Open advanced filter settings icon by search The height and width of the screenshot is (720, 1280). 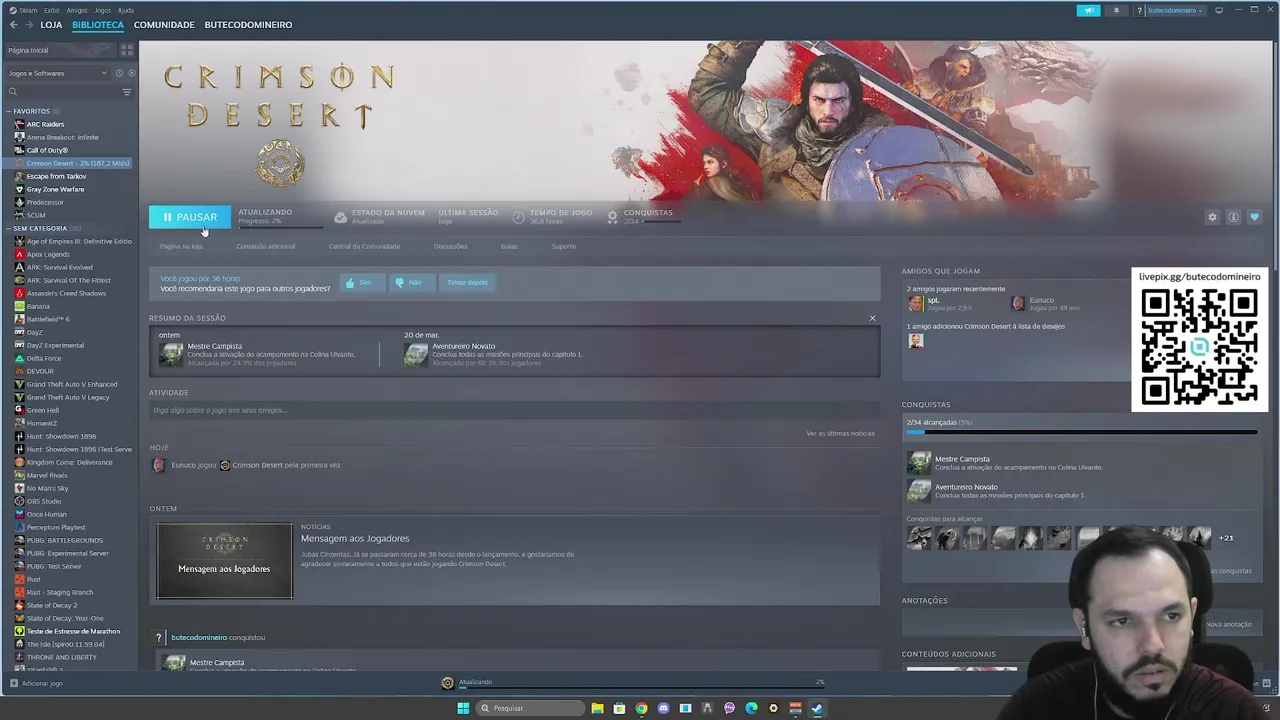[x=127, y=92]
